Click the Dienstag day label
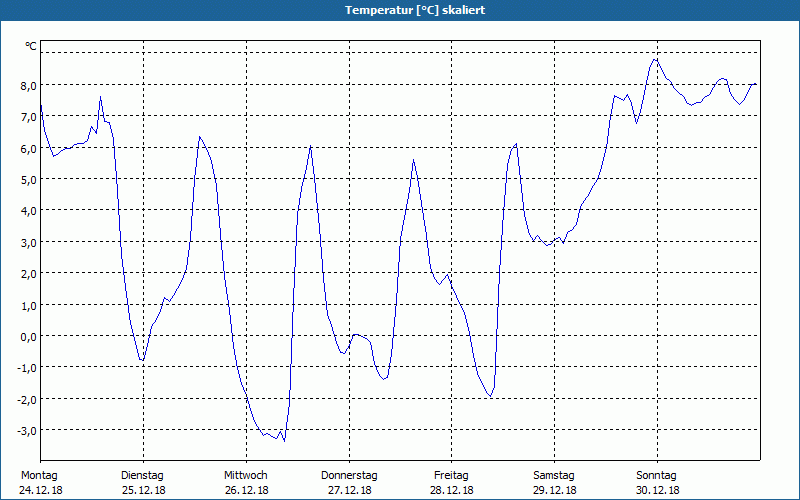 142,476
